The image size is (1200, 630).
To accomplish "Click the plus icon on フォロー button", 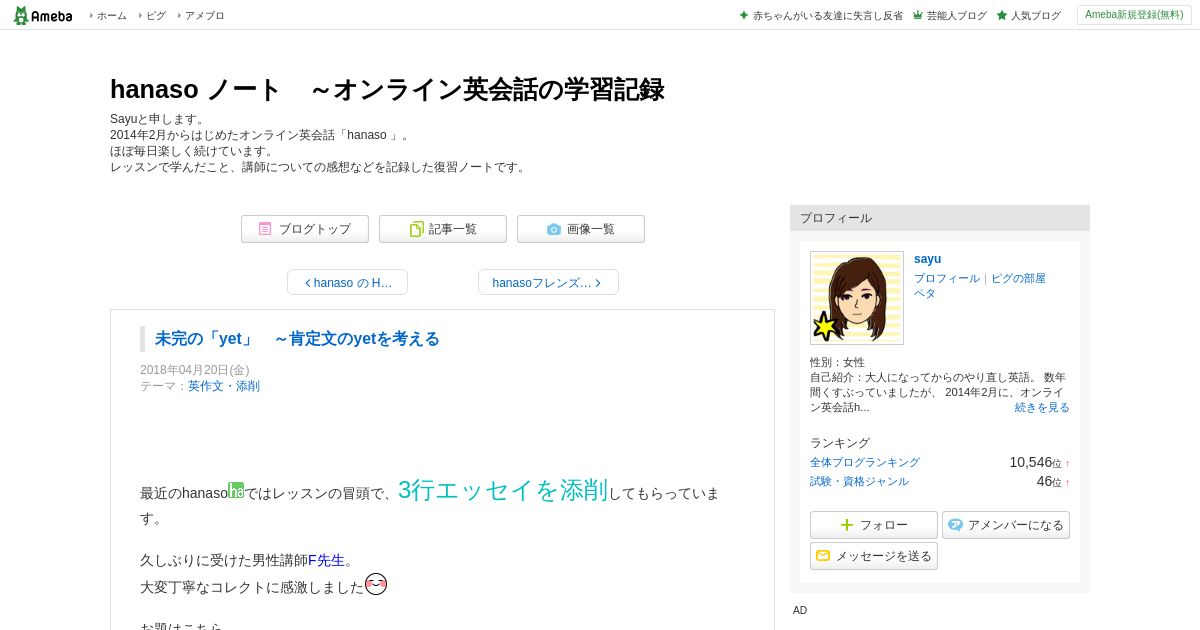I will (847, 525).
